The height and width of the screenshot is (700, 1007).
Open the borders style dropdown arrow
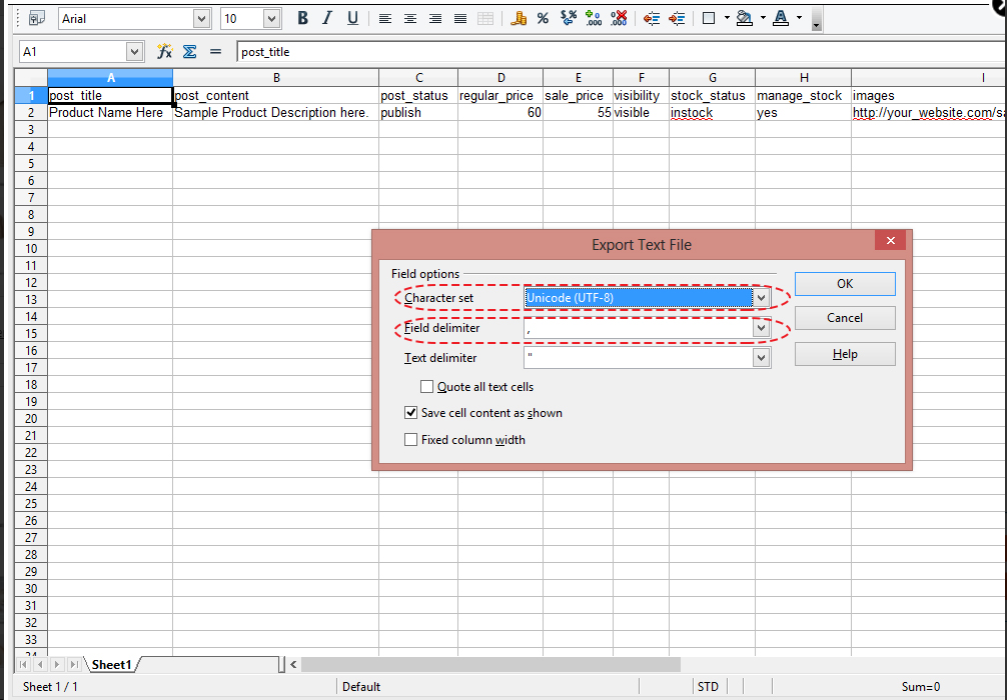(x=727, y=18)
